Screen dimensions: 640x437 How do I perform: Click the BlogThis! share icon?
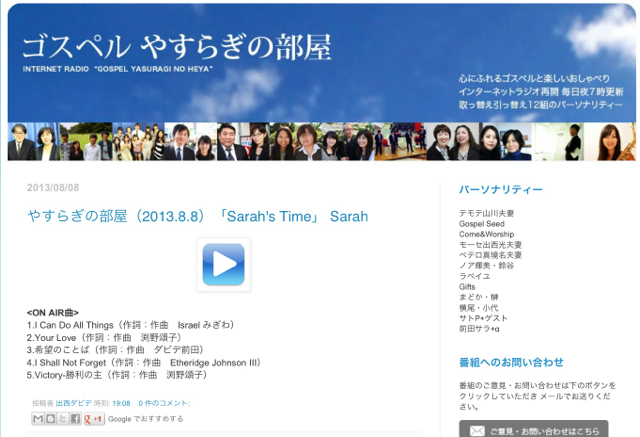click(50, 418)
